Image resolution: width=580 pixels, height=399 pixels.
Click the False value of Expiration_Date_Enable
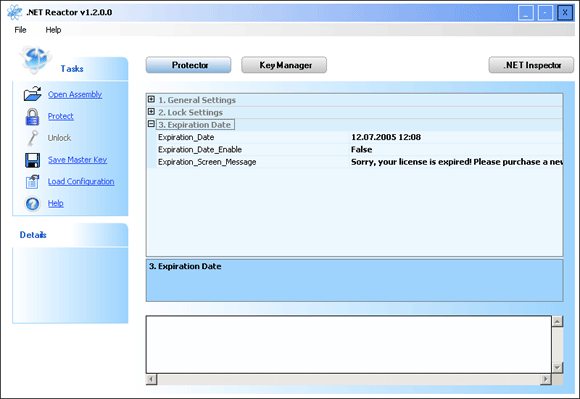click(x=361, y=149)
